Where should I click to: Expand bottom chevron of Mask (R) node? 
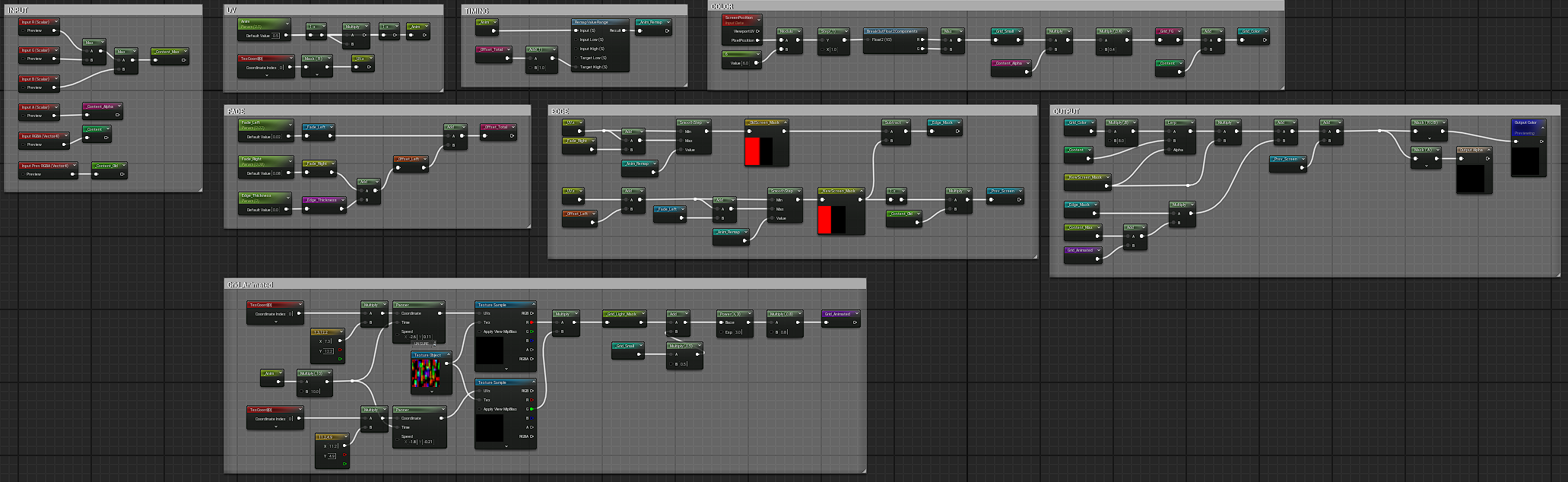[316, 75]
